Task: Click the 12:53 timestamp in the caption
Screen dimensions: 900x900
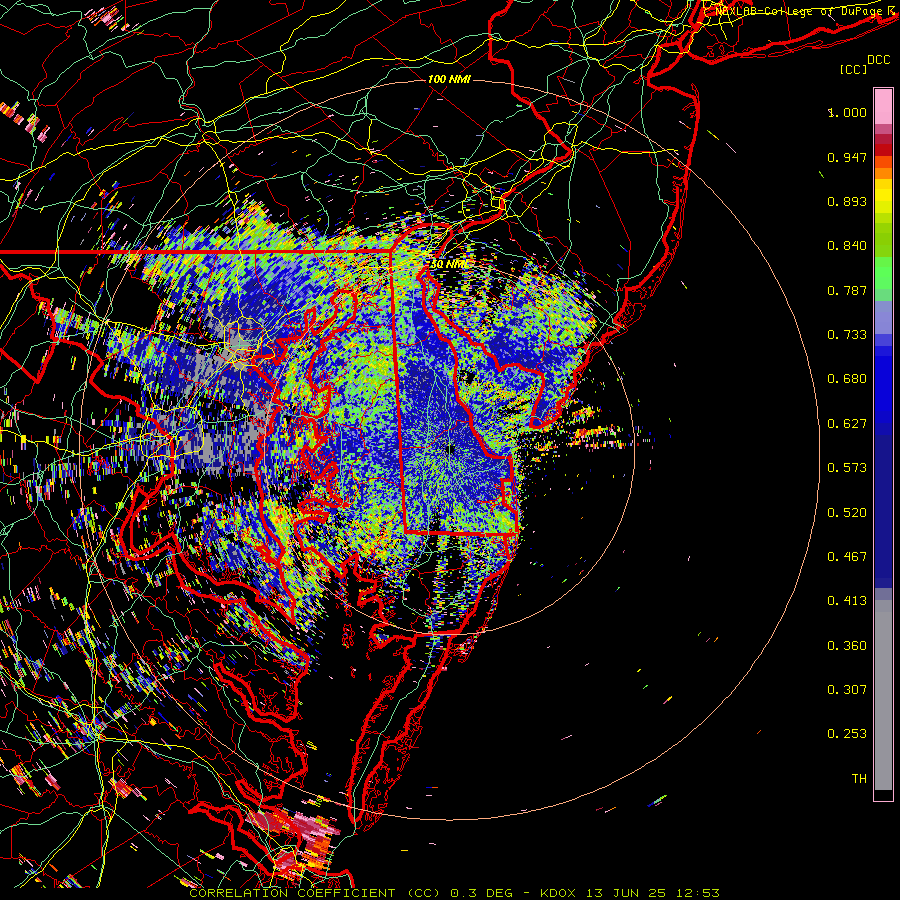Action: coord(698,893)
